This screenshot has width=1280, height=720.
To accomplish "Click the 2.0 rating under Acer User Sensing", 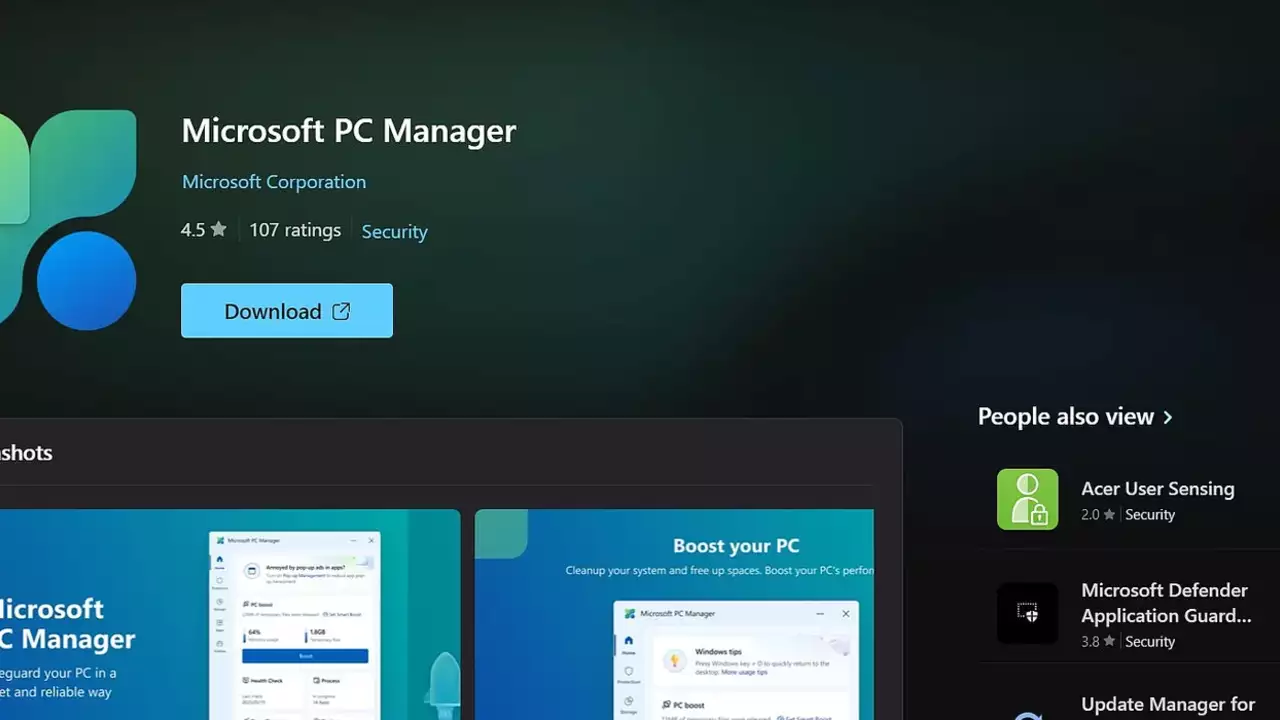I will pos(1097,515).
